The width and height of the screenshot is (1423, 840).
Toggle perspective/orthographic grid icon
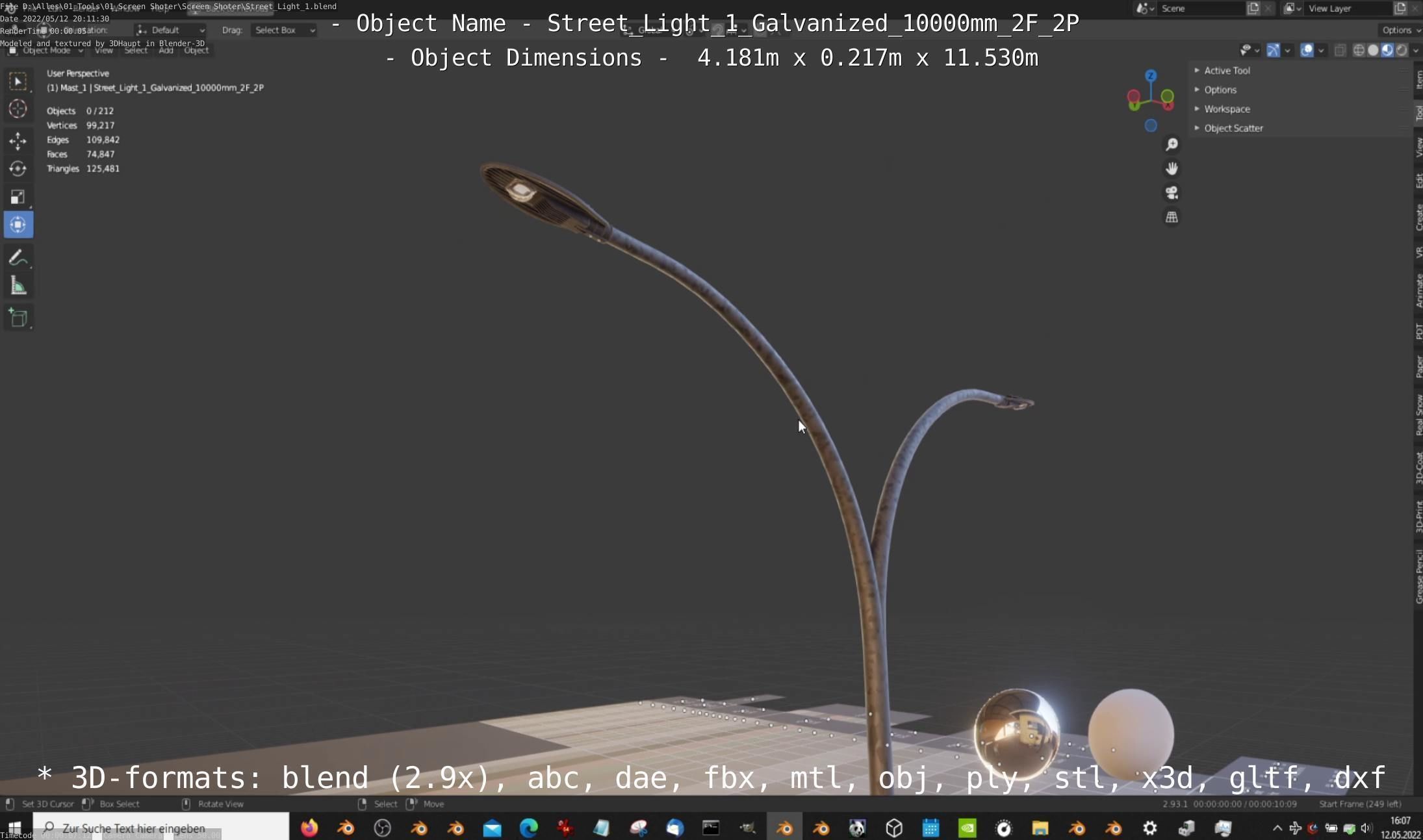(1172, 218)
